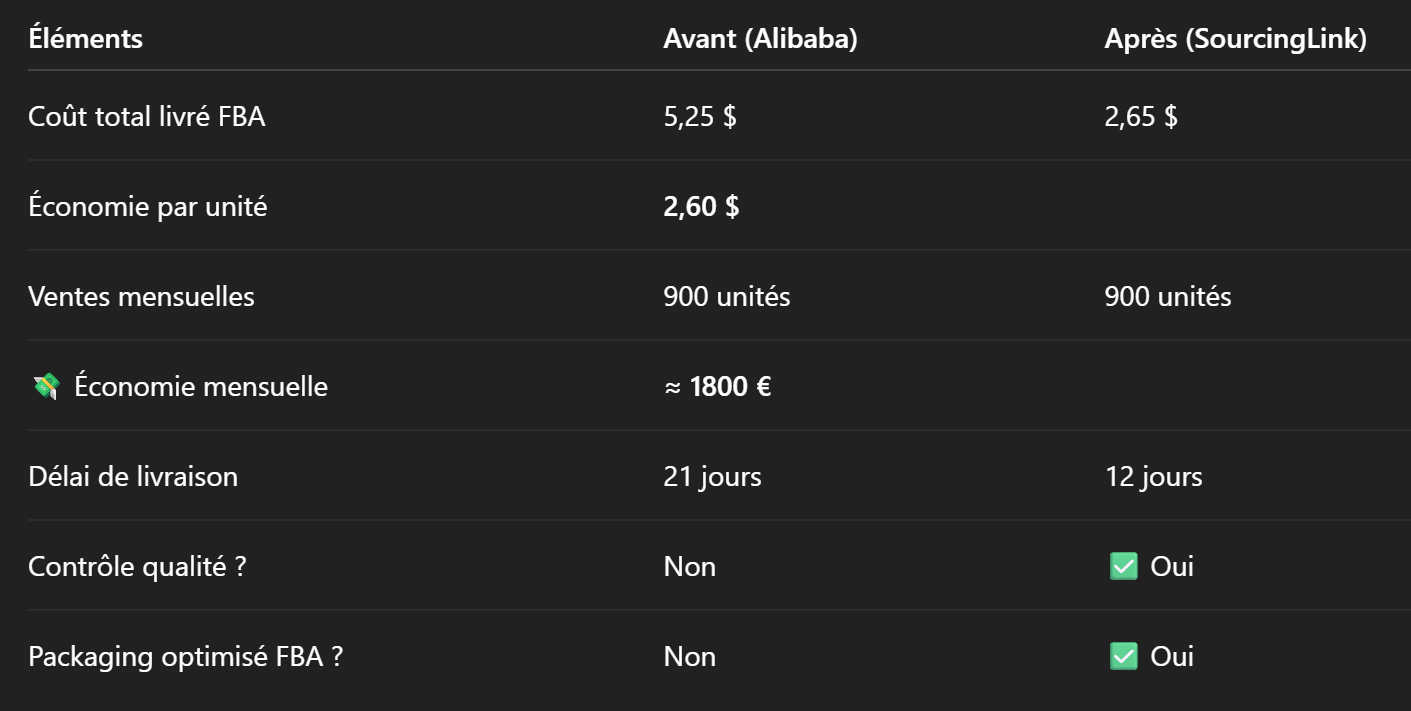
Task: Click the Packaging optimisé FBA ? label
Action: click(x=186, y=657)
